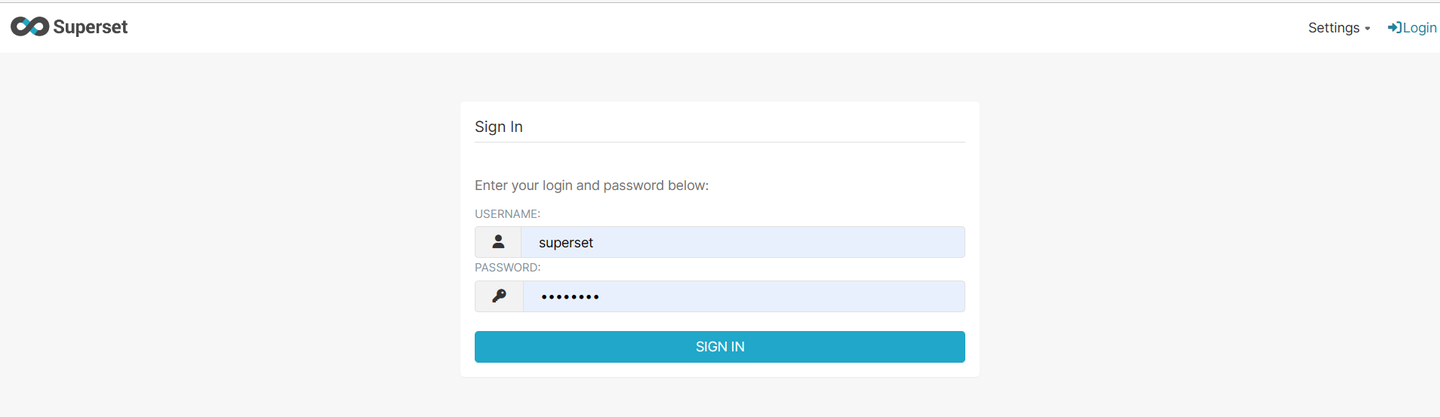Image resolution: width=1440 pixels, height=417 pixels.
Task: Click the dots inside the password field
Action: [569, 296]
